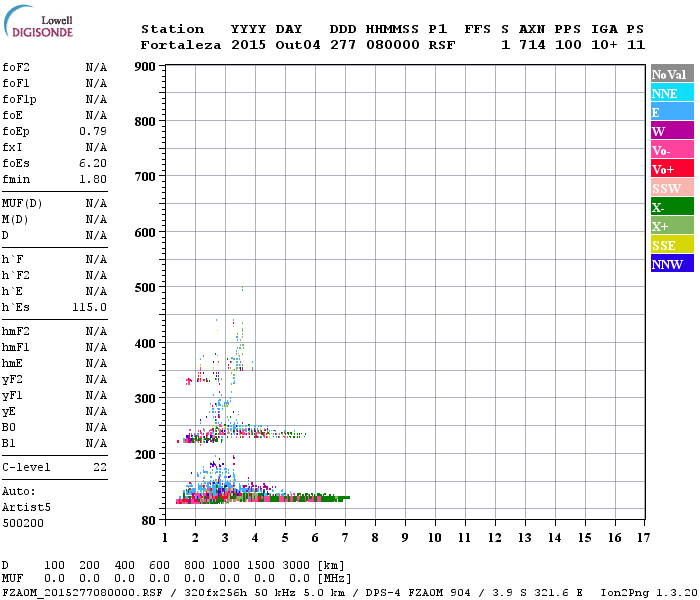Click the h`Es value 115.0
The image size is (700, 600).
(x=89, y=307)
